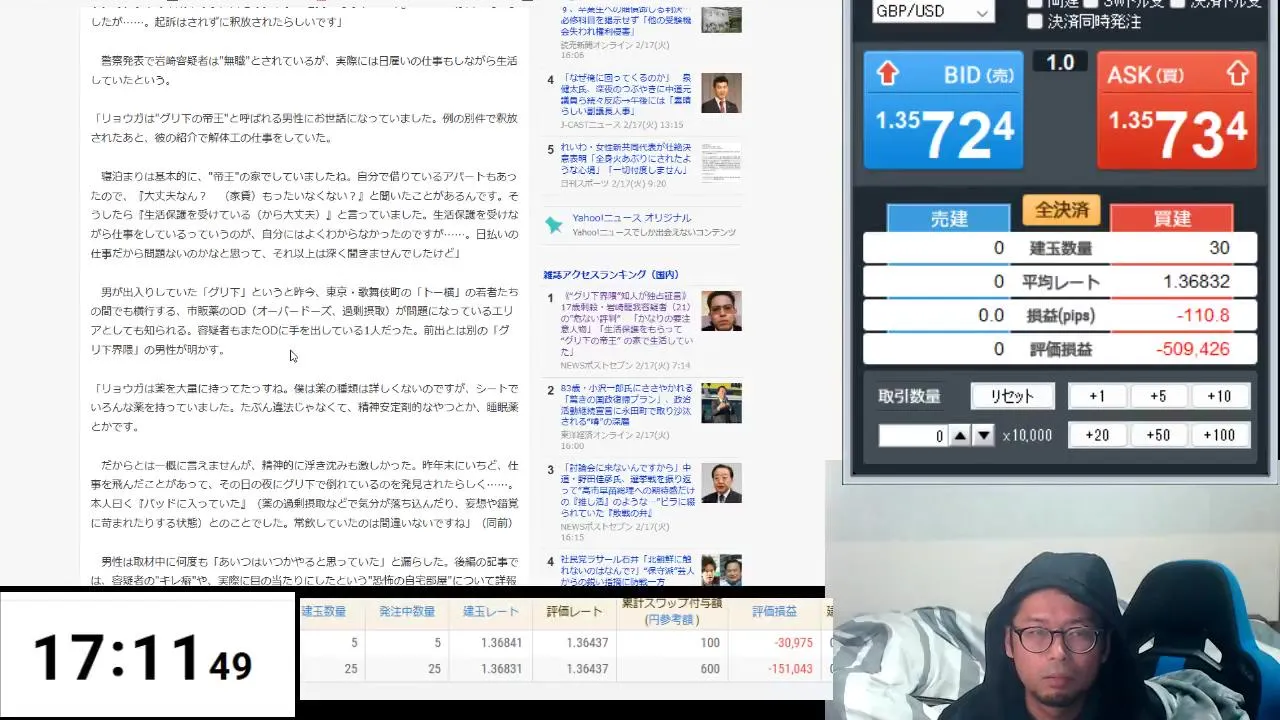
Task: Add 1 lot with the +1 button
Action: point(1097,396)
